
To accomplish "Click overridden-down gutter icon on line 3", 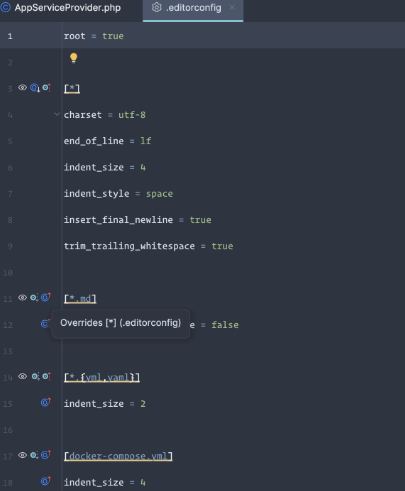I will [35, 88].
